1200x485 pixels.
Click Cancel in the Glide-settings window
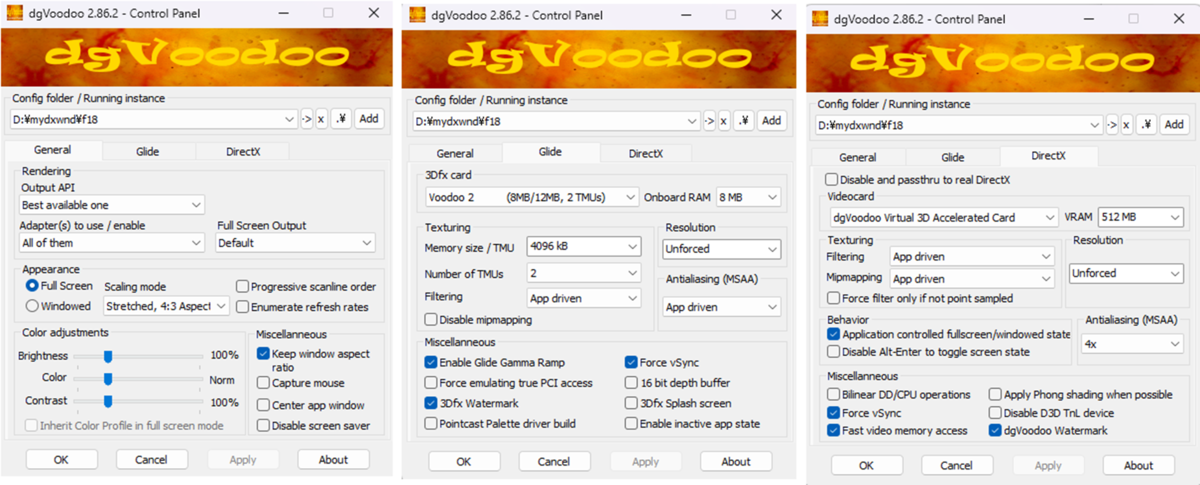click(554, 462)
